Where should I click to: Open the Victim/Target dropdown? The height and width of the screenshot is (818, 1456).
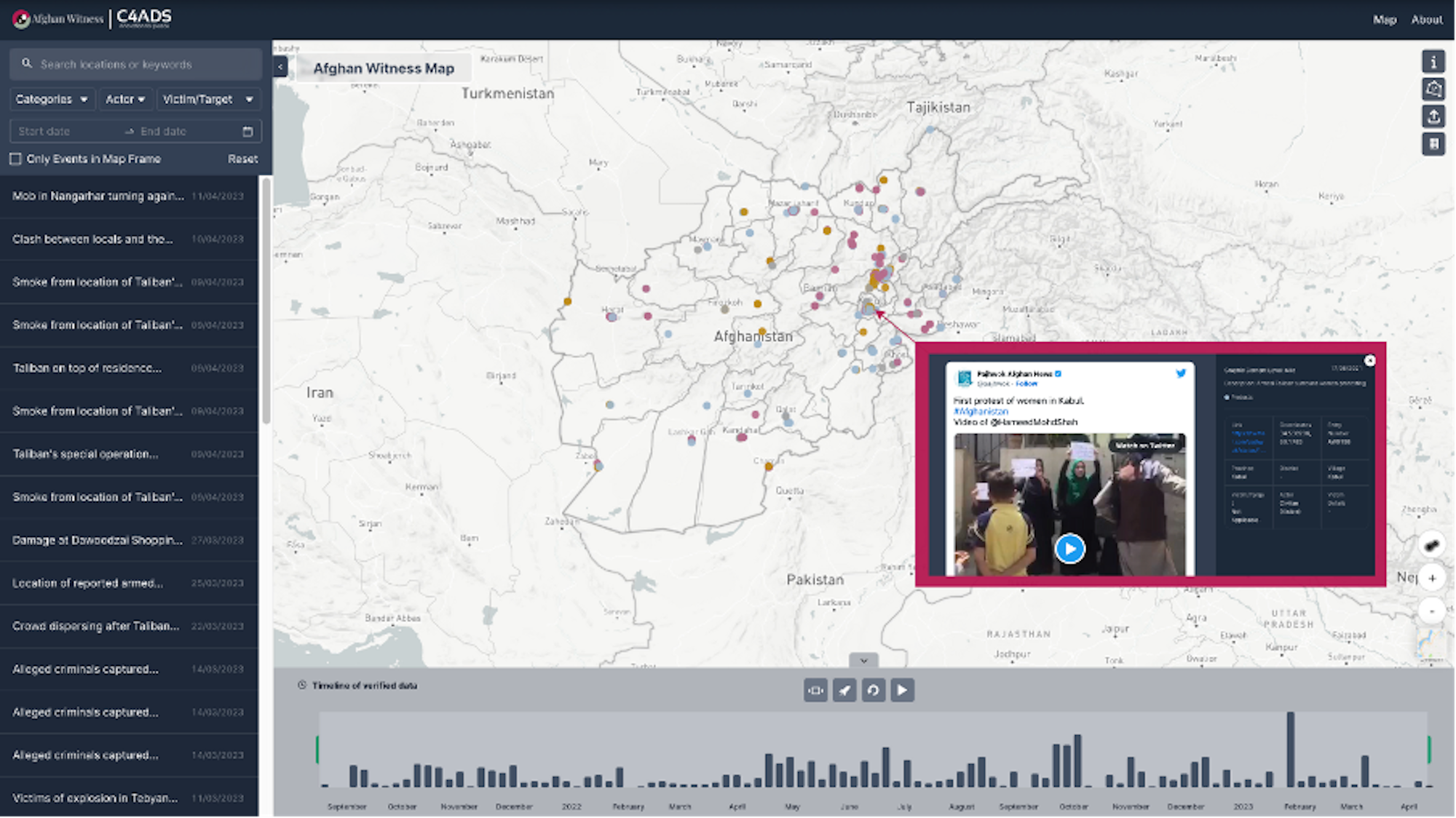[x=207, y=99]
